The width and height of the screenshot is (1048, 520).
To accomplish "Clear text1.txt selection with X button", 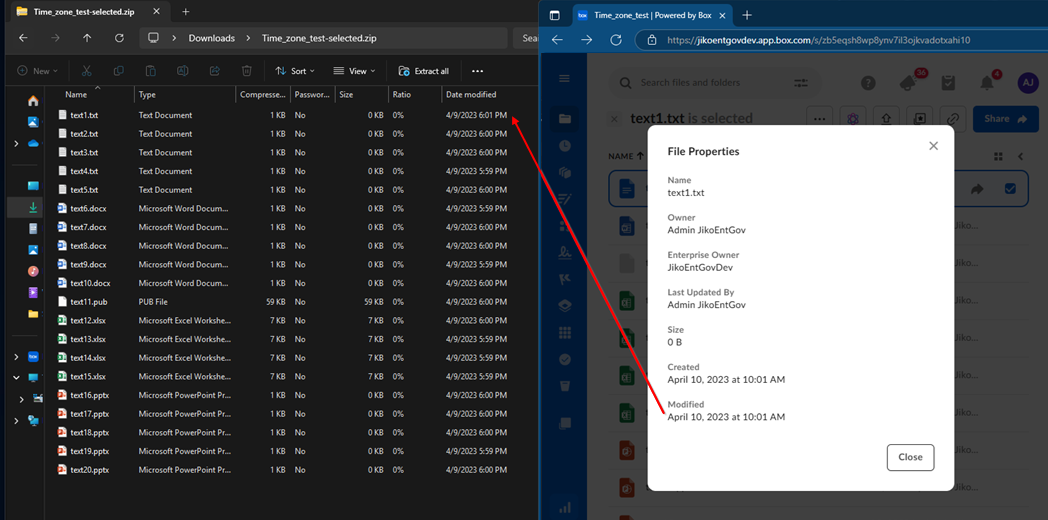I will [x=614, y=119].
